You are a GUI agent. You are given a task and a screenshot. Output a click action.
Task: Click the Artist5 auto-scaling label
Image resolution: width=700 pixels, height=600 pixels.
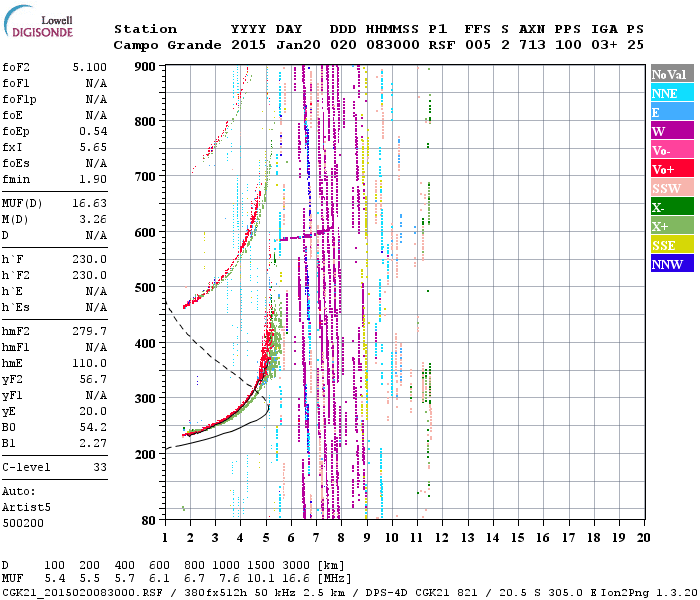[x=26, y=508]
